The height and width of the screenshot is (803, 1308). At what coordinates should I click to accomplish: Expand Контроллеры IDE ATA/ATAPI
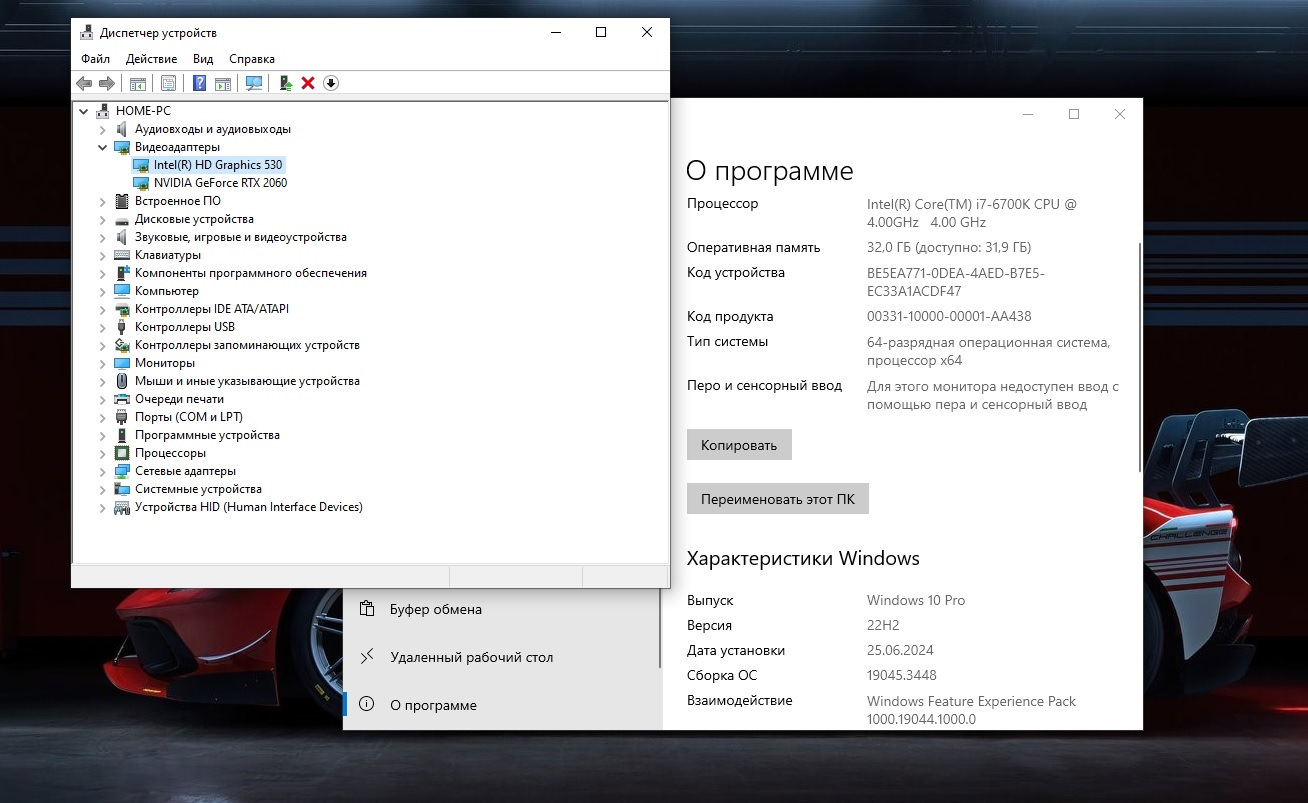click(102, 309)
